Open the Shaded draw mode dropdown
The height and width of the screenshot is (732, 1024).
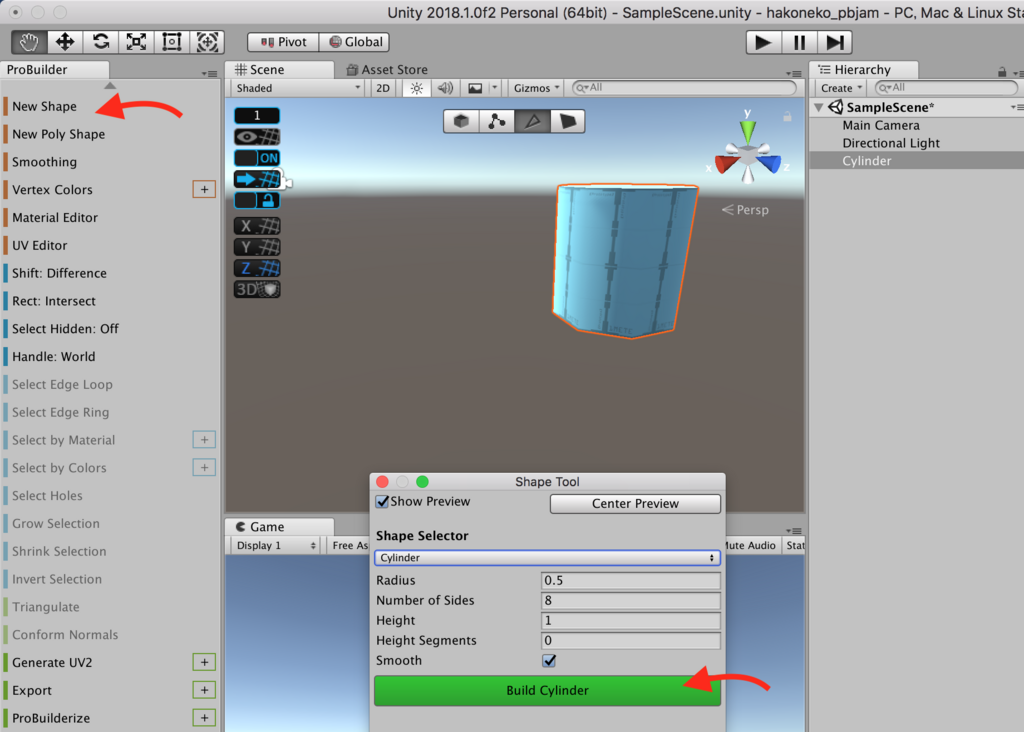(298, 88)
